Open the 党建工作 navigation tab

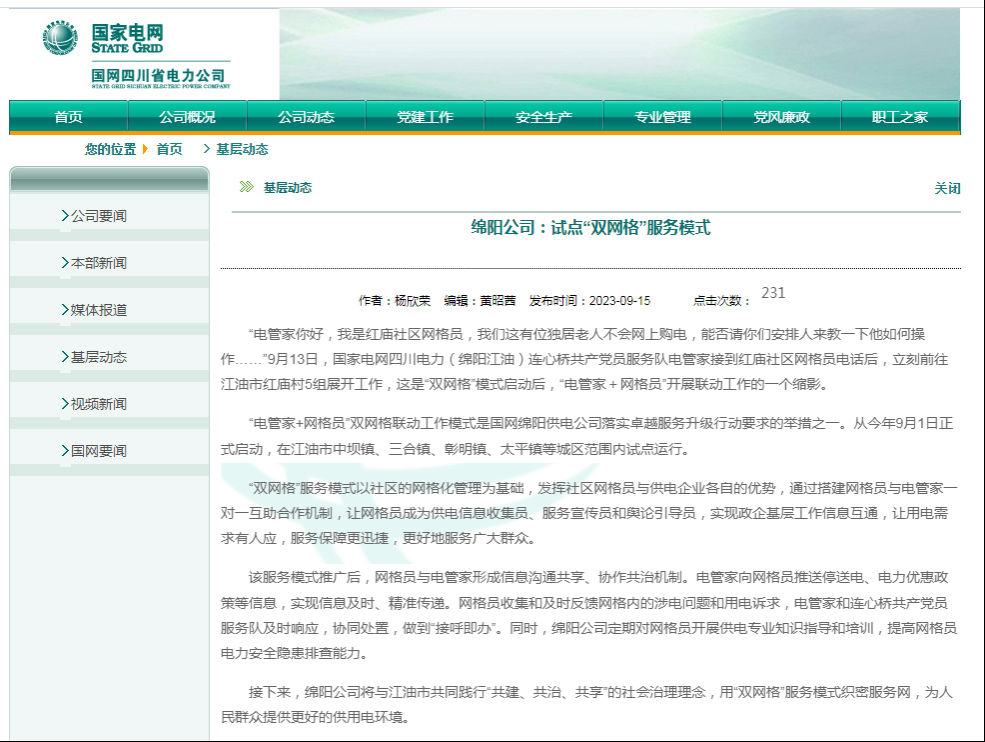(x=425, y=117)
